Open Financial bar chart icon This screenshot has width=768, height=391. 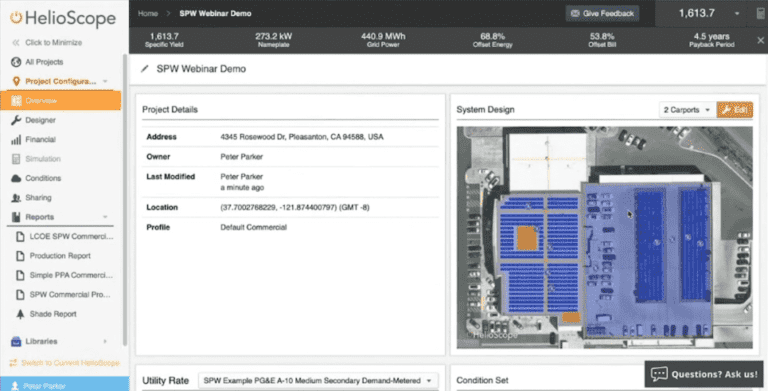pos(16,140)
